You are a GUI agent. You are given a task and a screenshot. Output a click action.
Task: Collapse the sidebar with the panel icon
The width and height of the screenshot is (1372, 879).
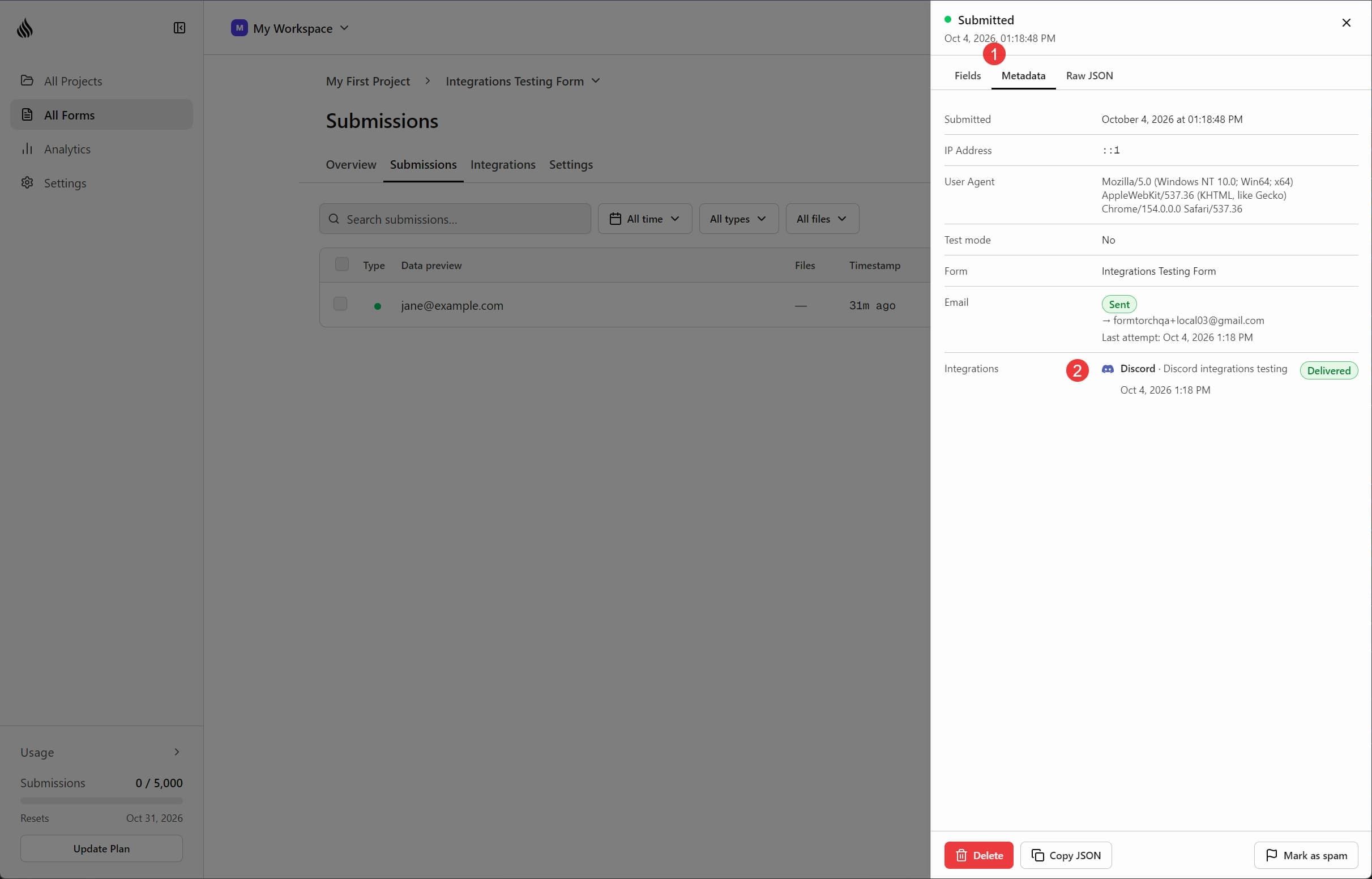179,28
